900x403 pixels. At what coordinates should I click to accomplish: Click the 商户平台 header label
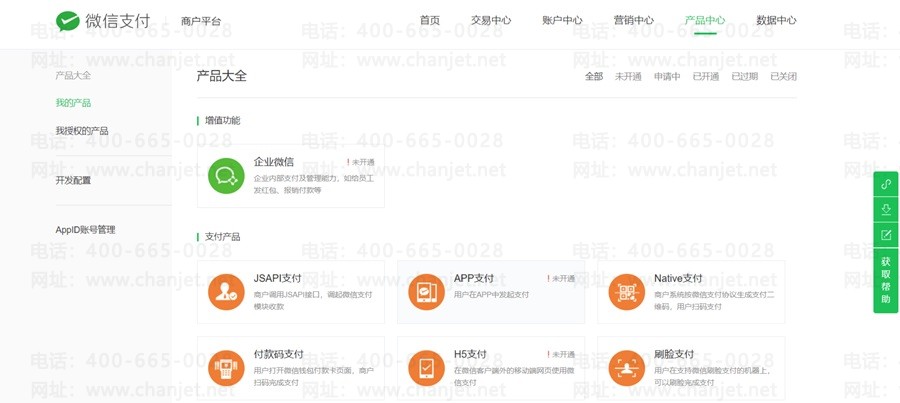200,21
